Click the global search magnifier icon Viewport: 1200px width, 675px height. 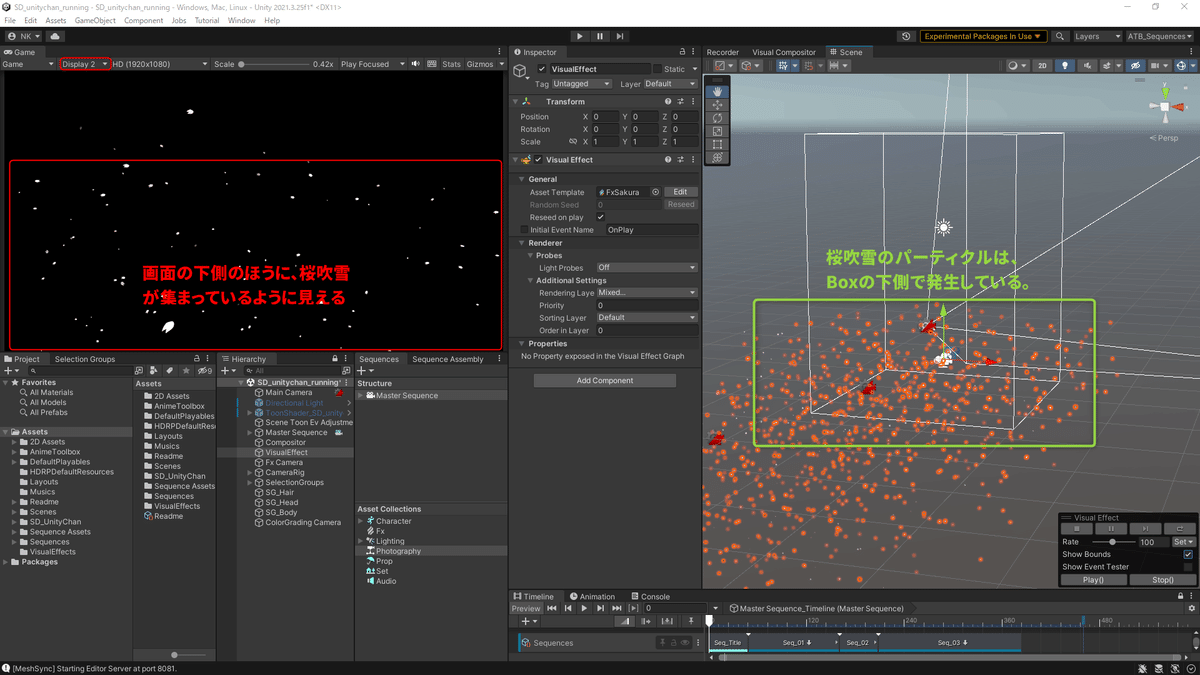point(1059,36)
